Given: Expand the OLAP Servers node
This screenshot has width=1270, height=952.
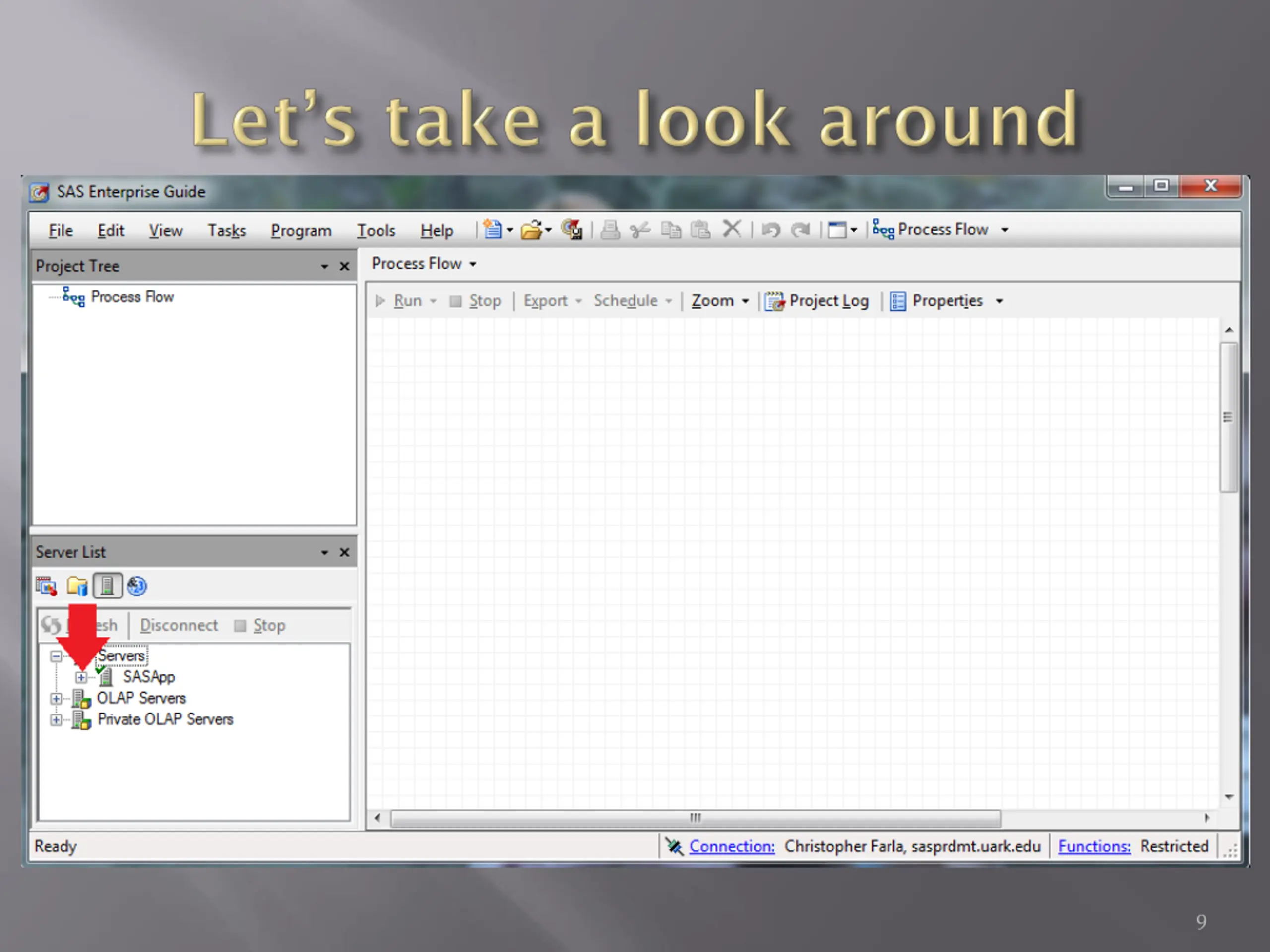Looking at the screenshot, I should pos(56,699).
